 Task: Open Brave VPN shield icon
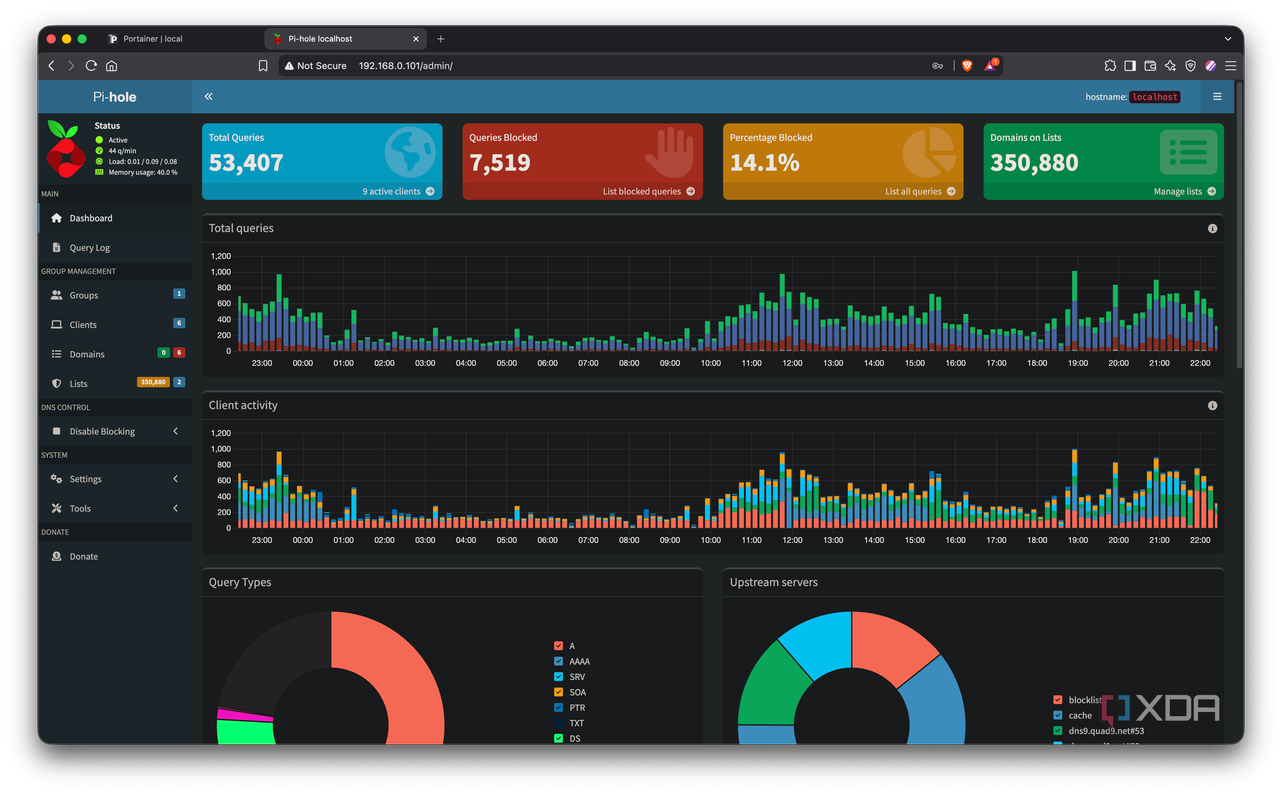pyautogui.click(x=1190, y=66)
